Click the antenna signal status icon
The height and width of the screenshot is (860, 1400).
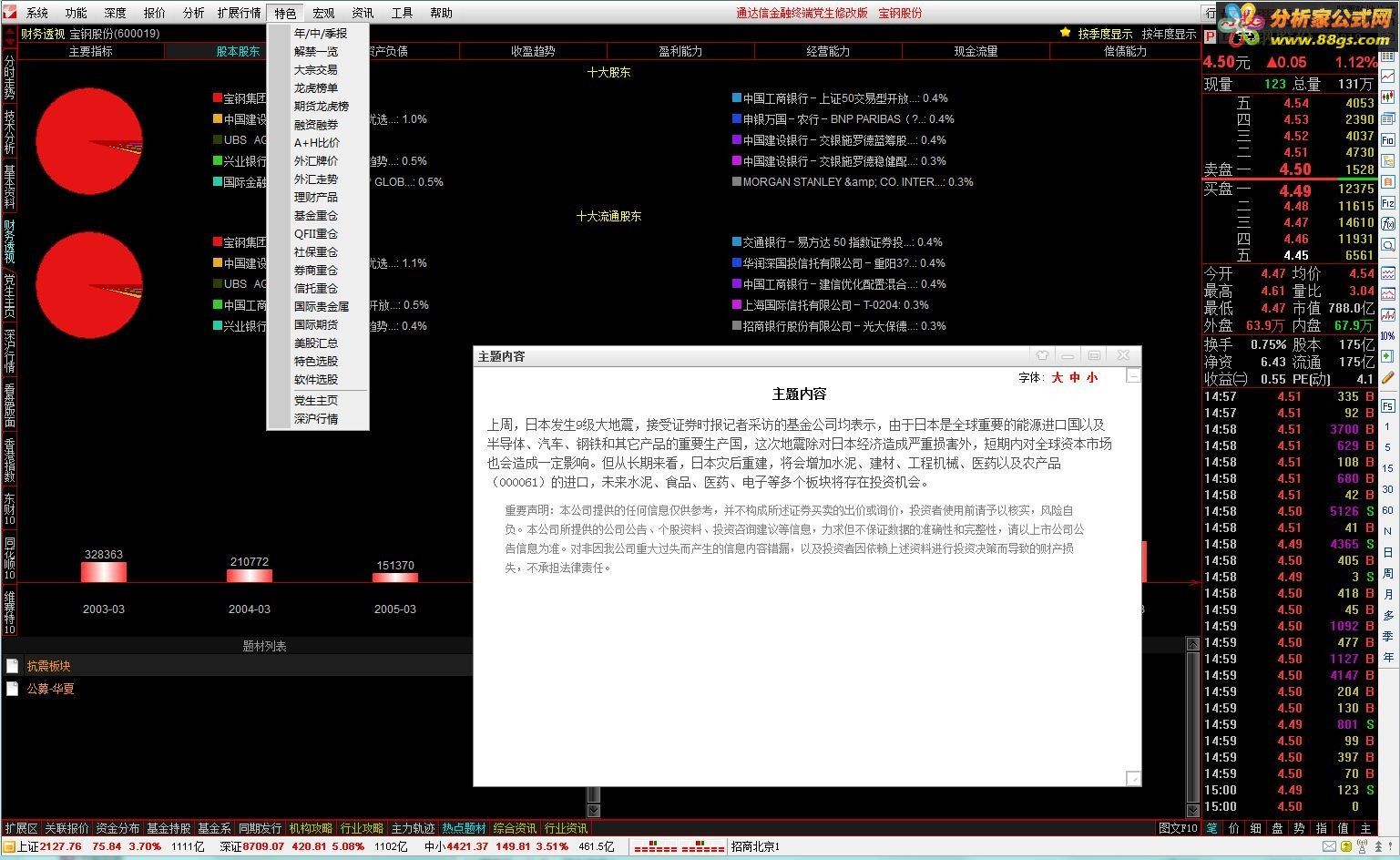tap(1362, 846)
